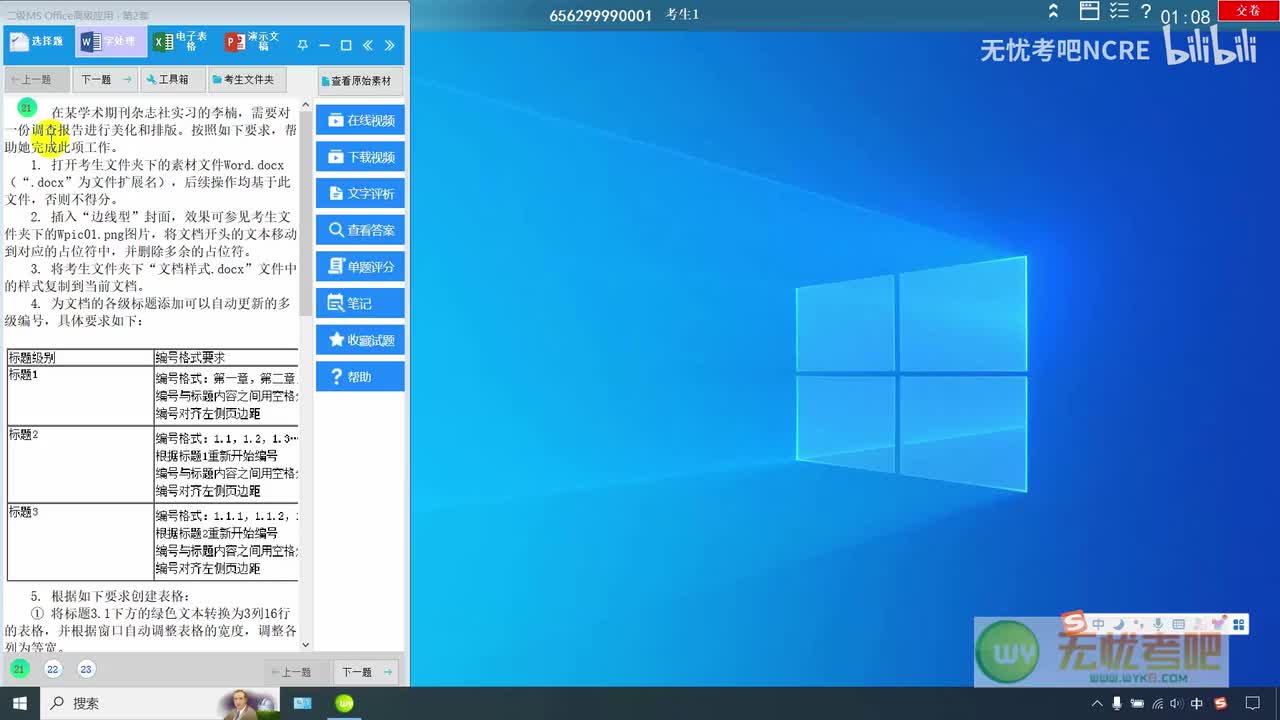Pin the exam question panel

pos(303,45)
